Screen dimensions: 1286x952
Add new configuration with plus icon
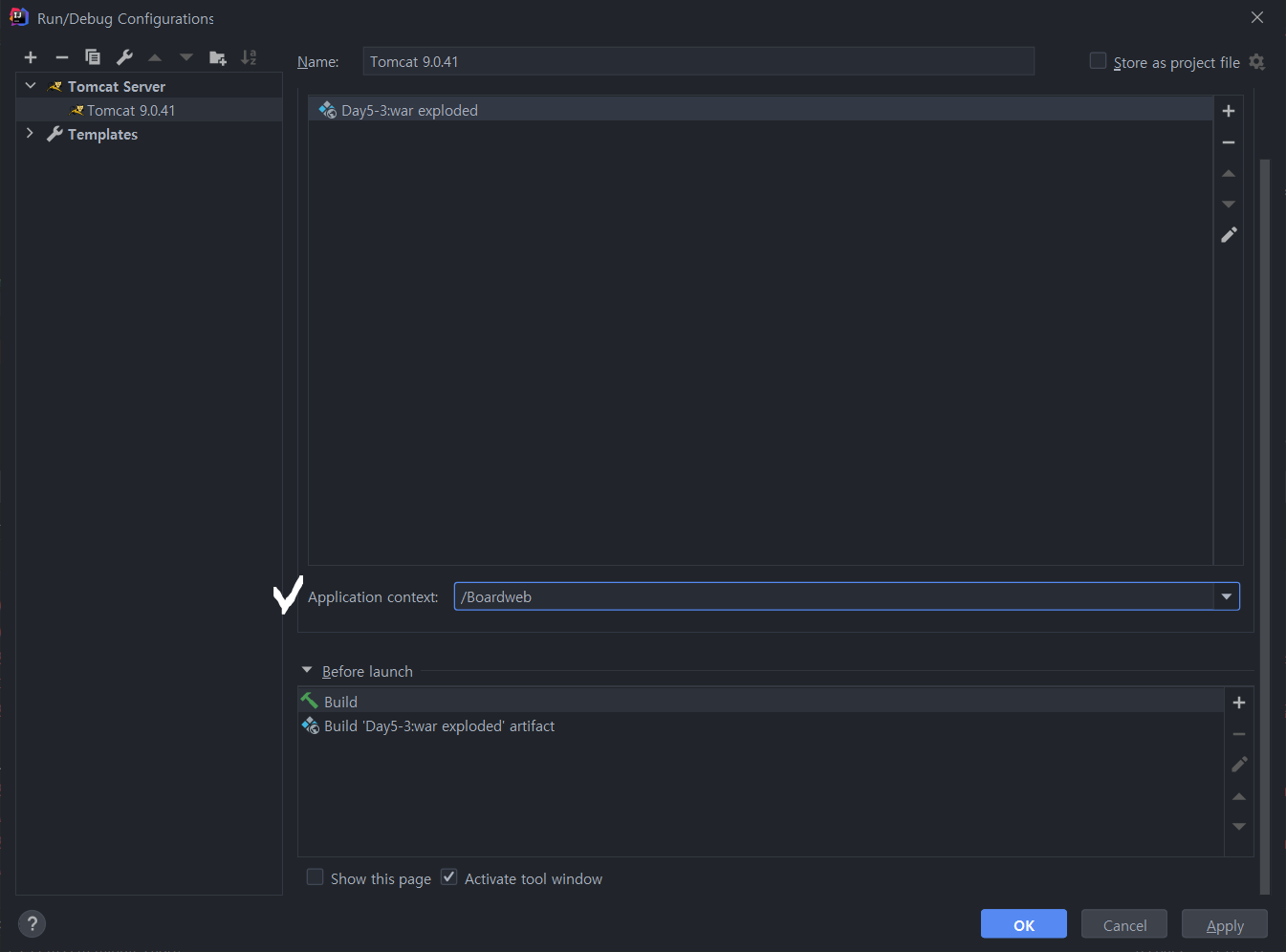(31, 57)
